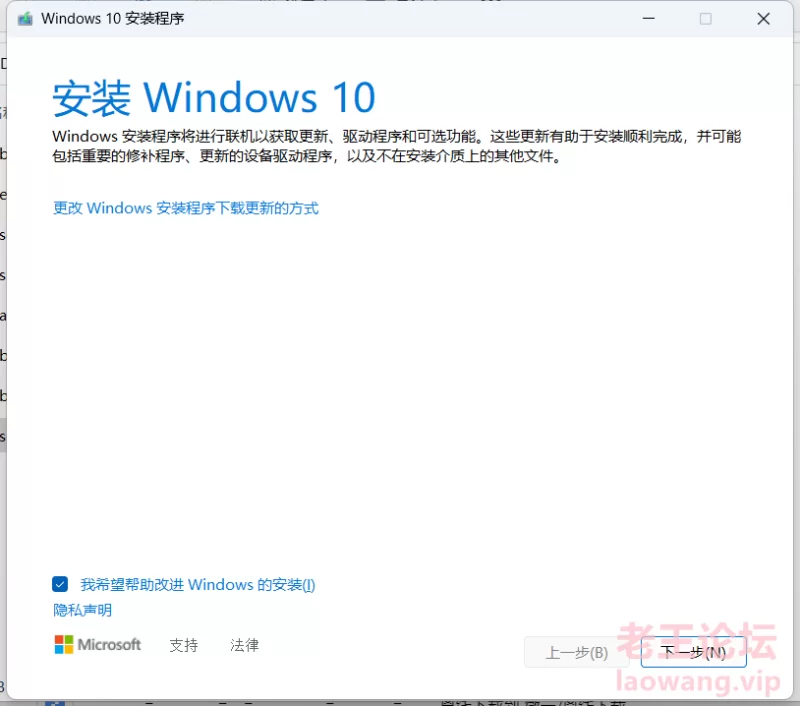
Task: Uncheck '我希望帮助改进 Windows 的安装' checkbox
Action: click(60, 584)
